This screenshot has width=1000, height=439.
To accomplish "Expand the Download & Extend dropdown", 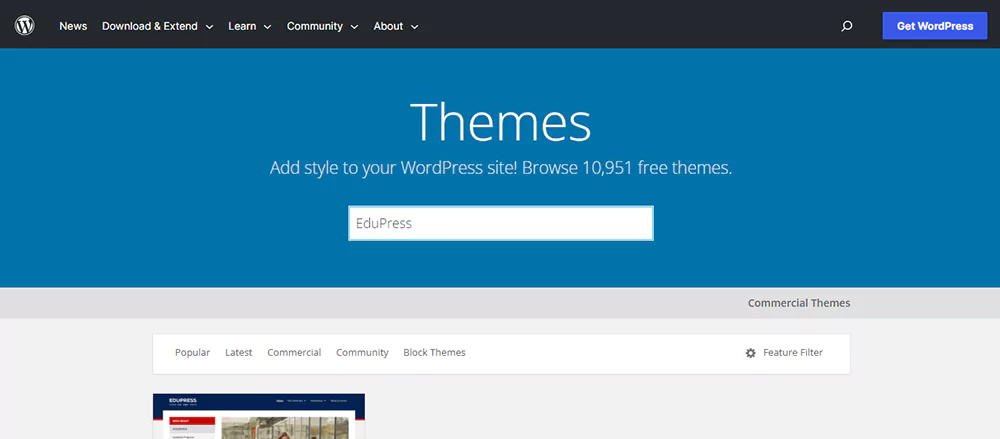I will 158,26.
